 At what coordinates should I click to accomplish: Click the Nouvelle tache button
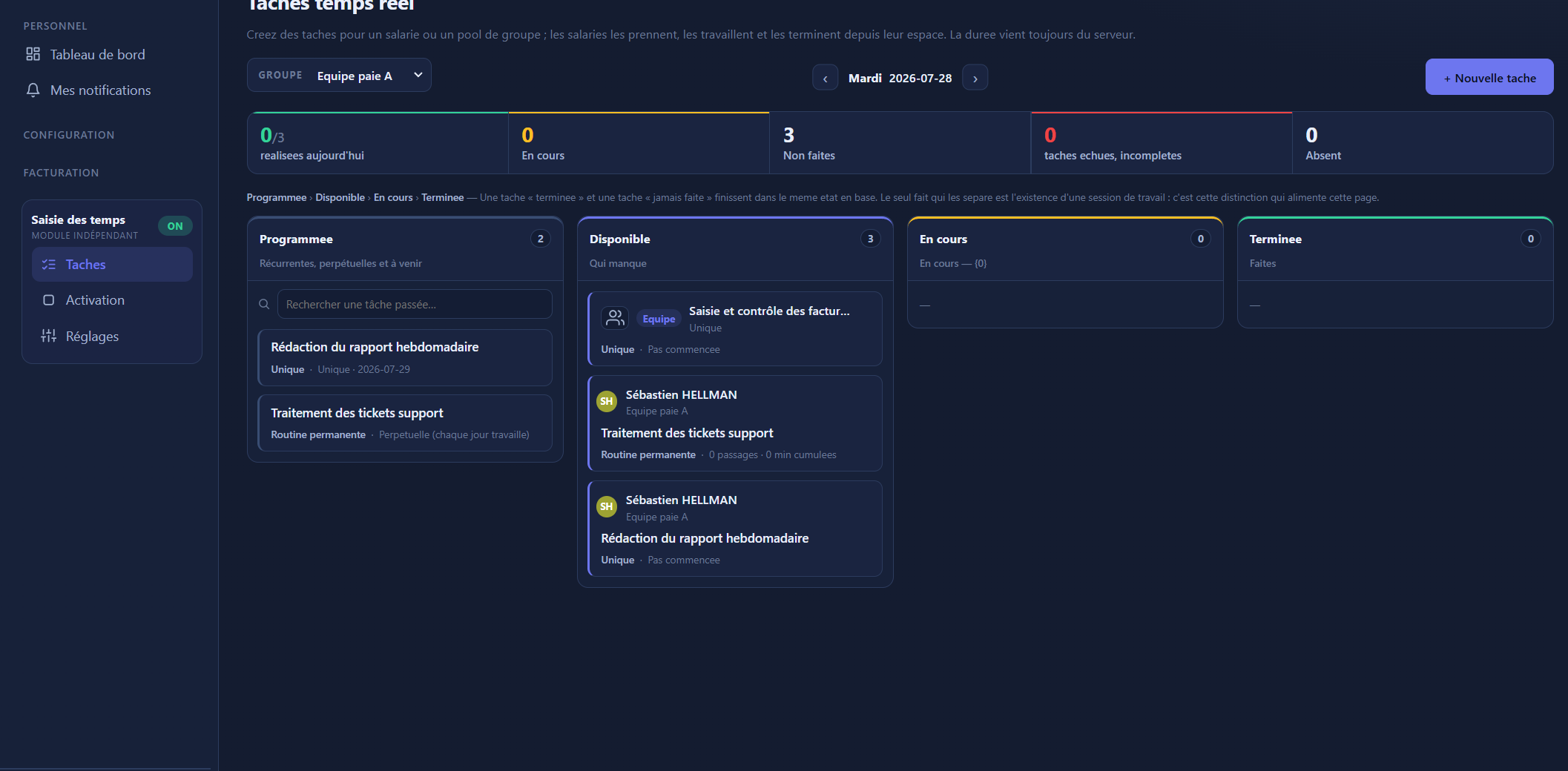(1489, 77)
